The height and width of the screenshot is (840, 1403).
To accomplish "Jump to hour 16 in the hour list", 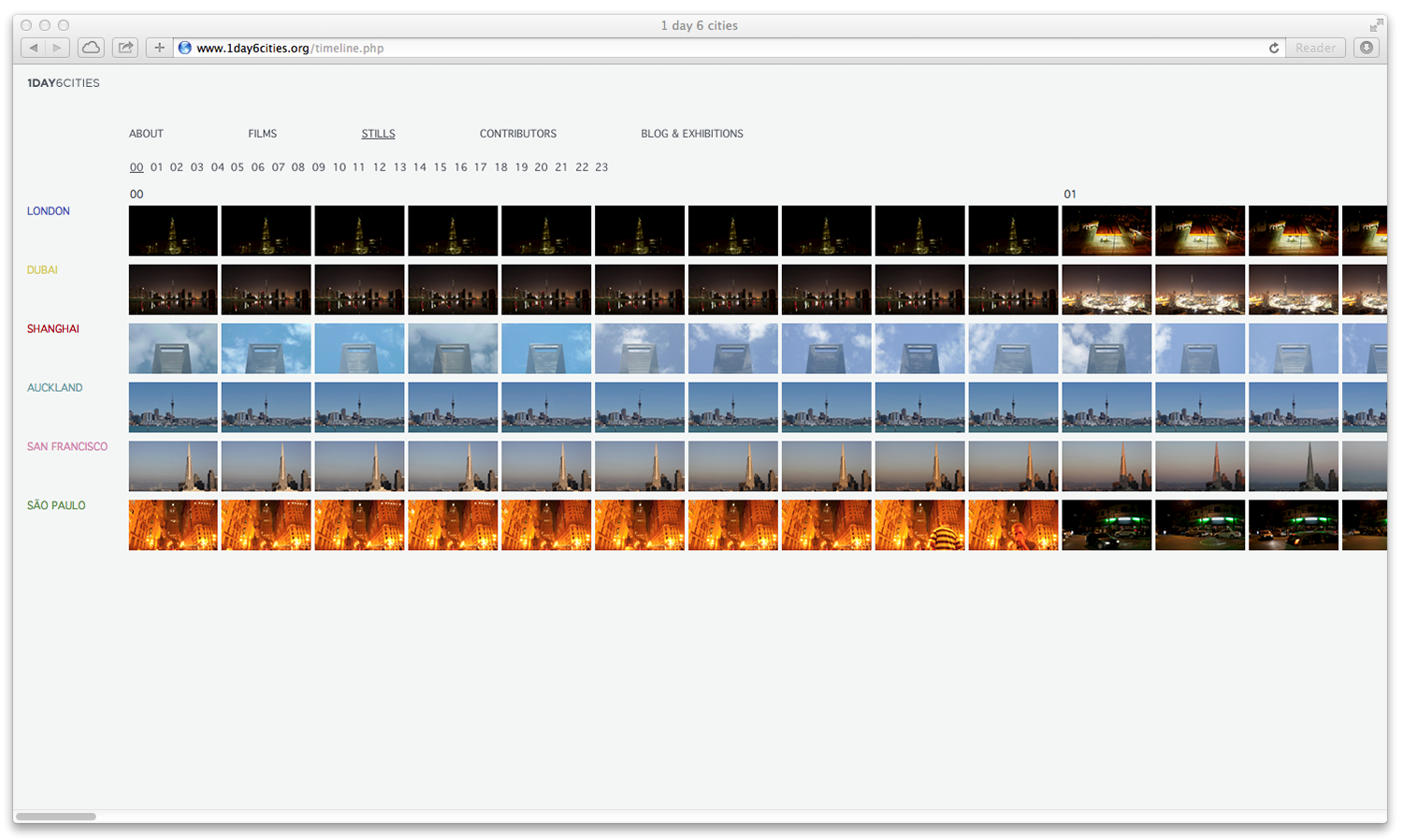I will pyautogui.click(x=460, y=167).
